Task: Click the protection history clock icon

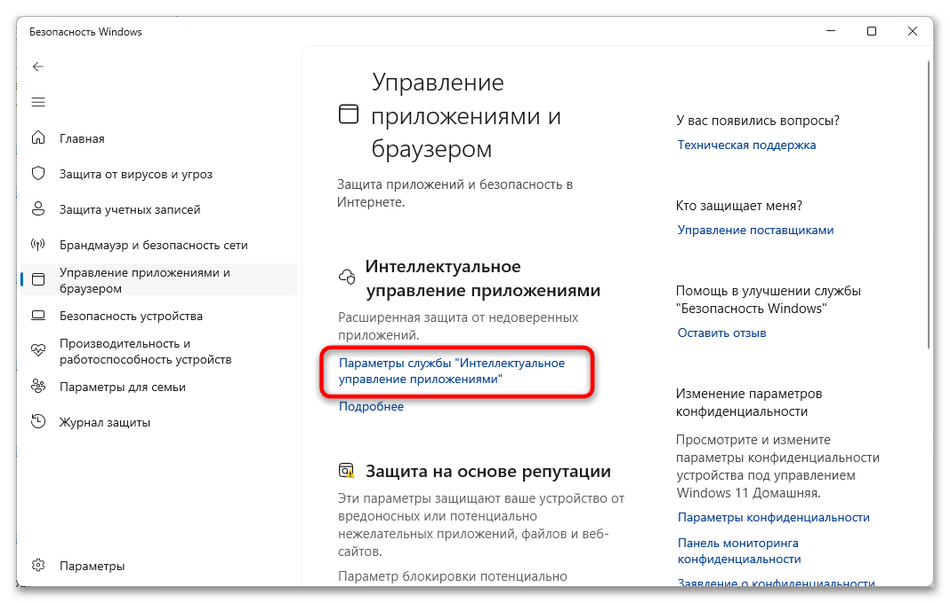Action: click(38, 421)
